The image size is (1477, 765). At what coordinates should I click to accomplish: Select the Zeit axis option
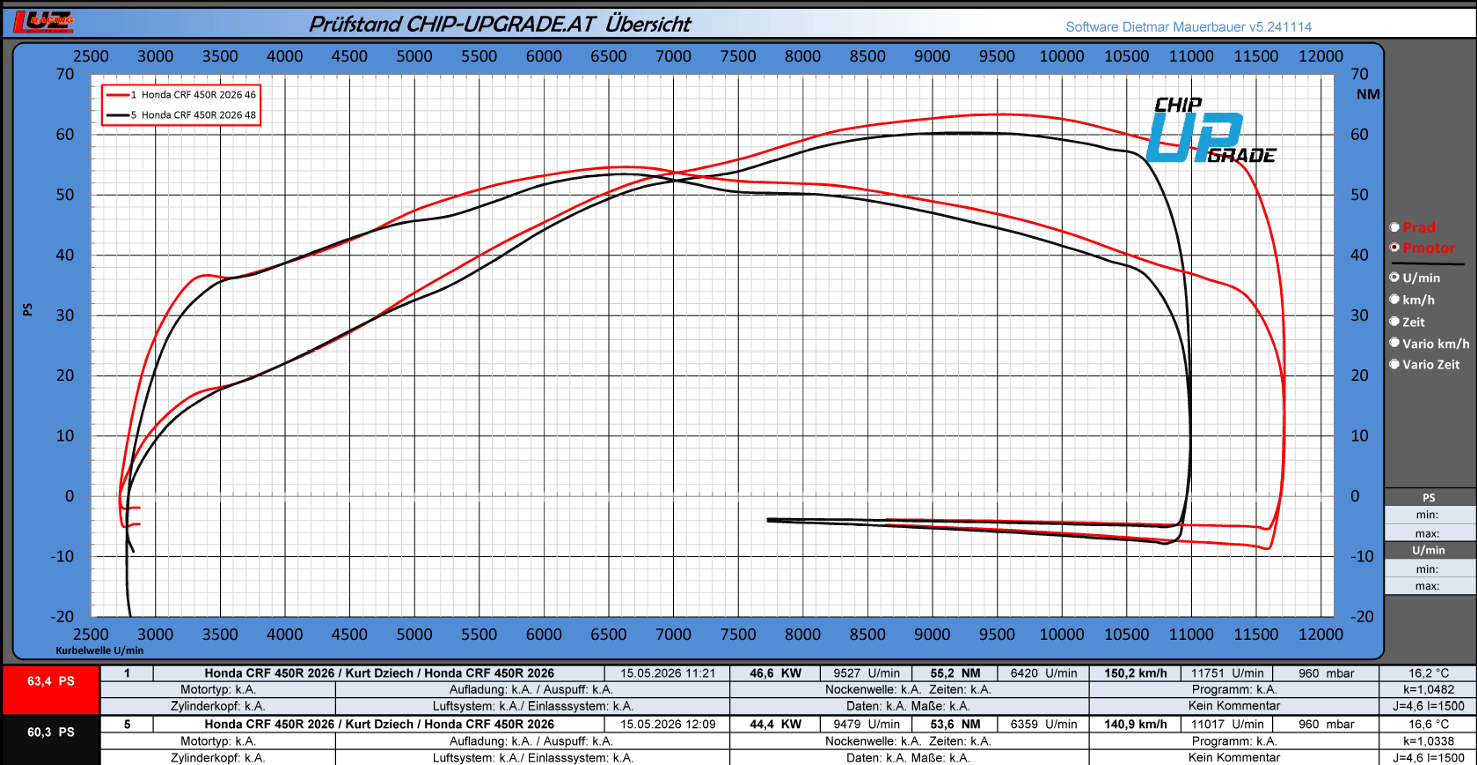tap(1395, 322)
